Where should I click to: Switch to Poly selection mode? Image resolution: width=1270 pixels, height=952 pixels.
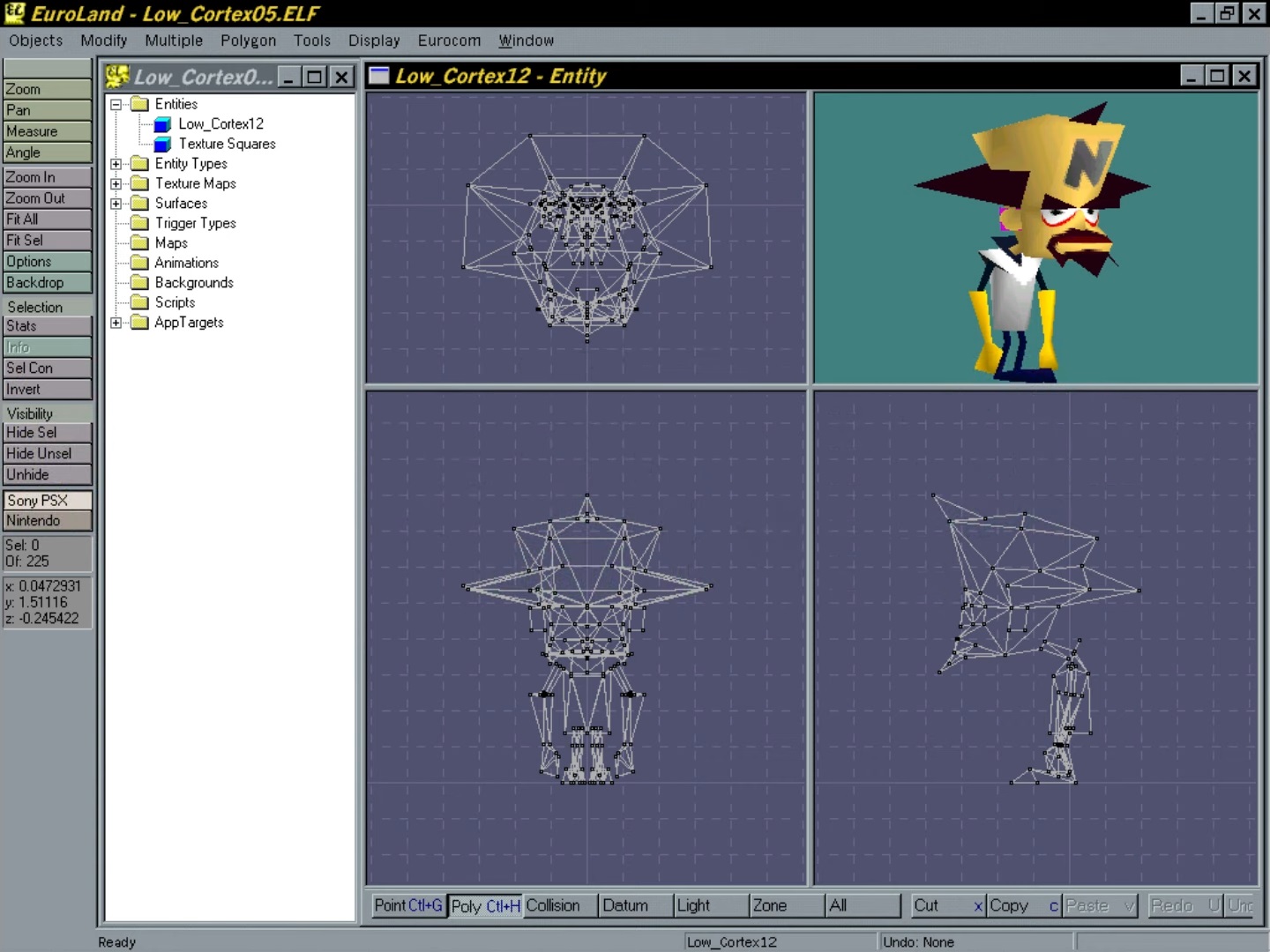coord(485,905)
